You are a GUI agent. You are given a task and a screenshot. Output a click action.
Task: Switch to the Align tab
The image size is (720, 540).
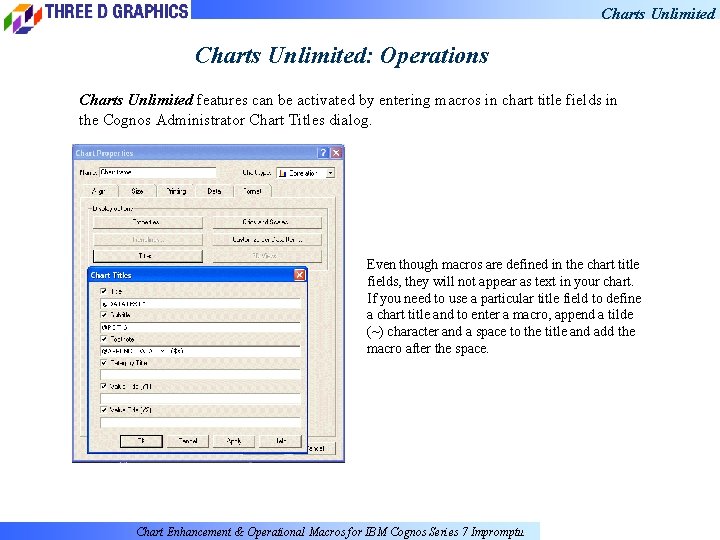[x=99, y=191]
